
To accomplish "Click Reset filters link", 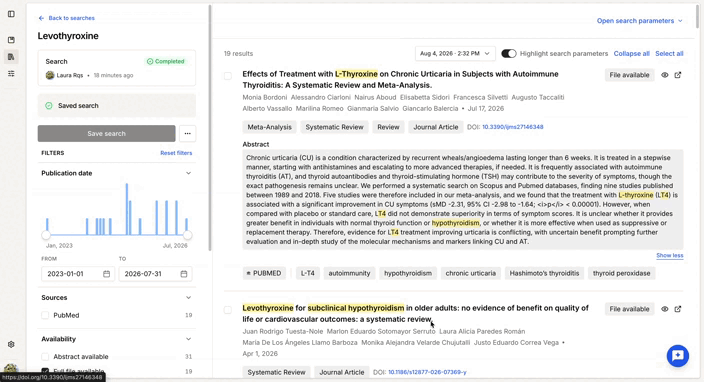I will click(176, 153).
